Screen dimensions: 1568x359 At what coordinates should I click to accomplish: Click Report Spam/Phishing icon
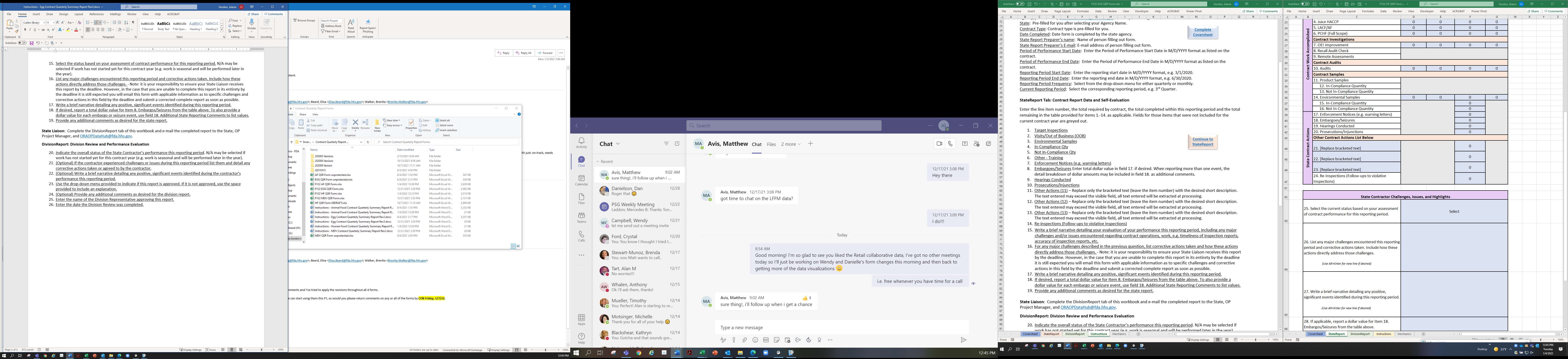coord(368,22)
